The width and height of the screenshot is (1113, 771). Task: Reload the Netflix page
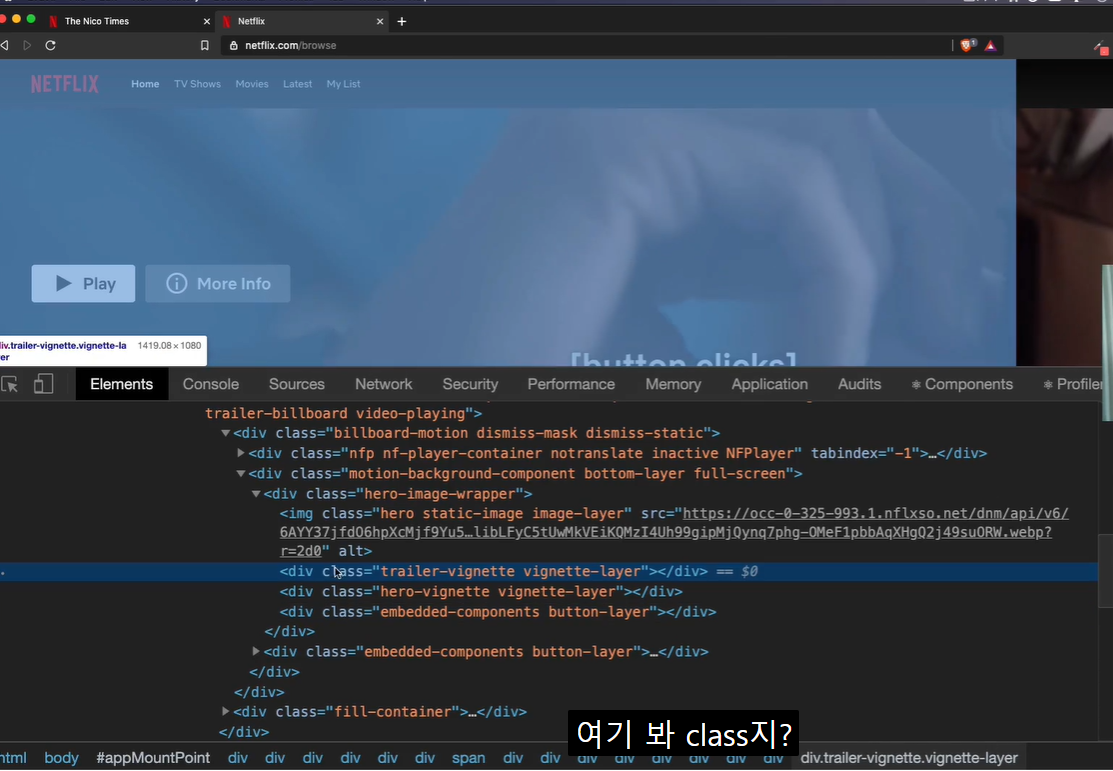(50, 45)
